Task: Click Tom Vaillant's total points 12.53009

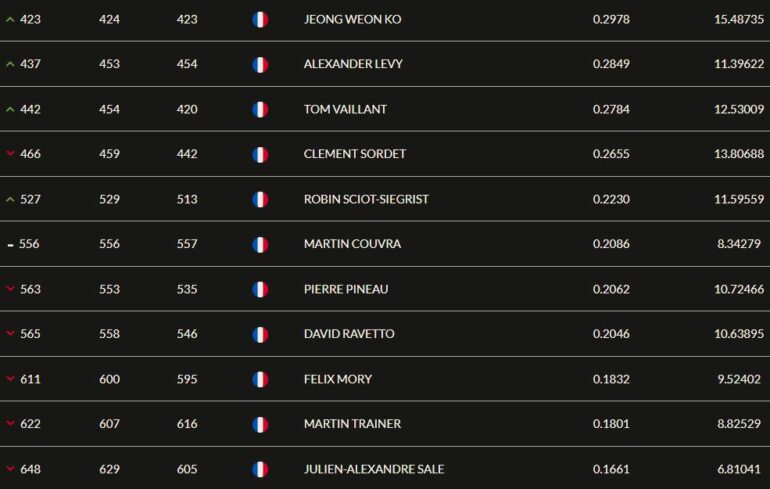Action: pyautogui.click(x=739, y=109)
